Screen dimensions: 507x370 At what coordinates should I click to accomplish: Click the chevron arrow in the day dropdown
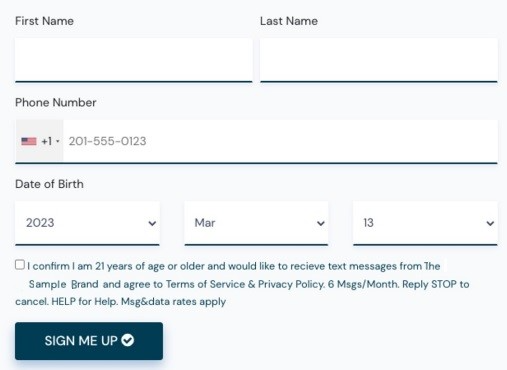click(x=490, y=223)
